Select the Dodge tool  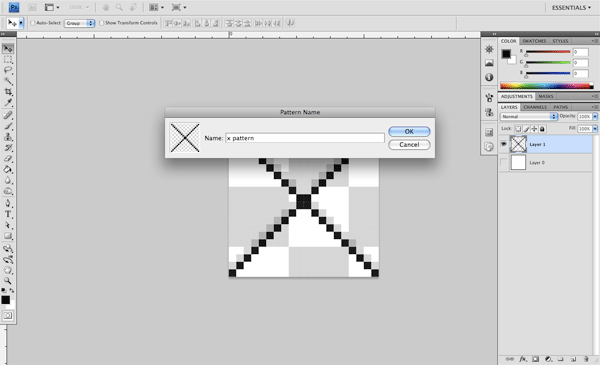click(x=8, y=191)
